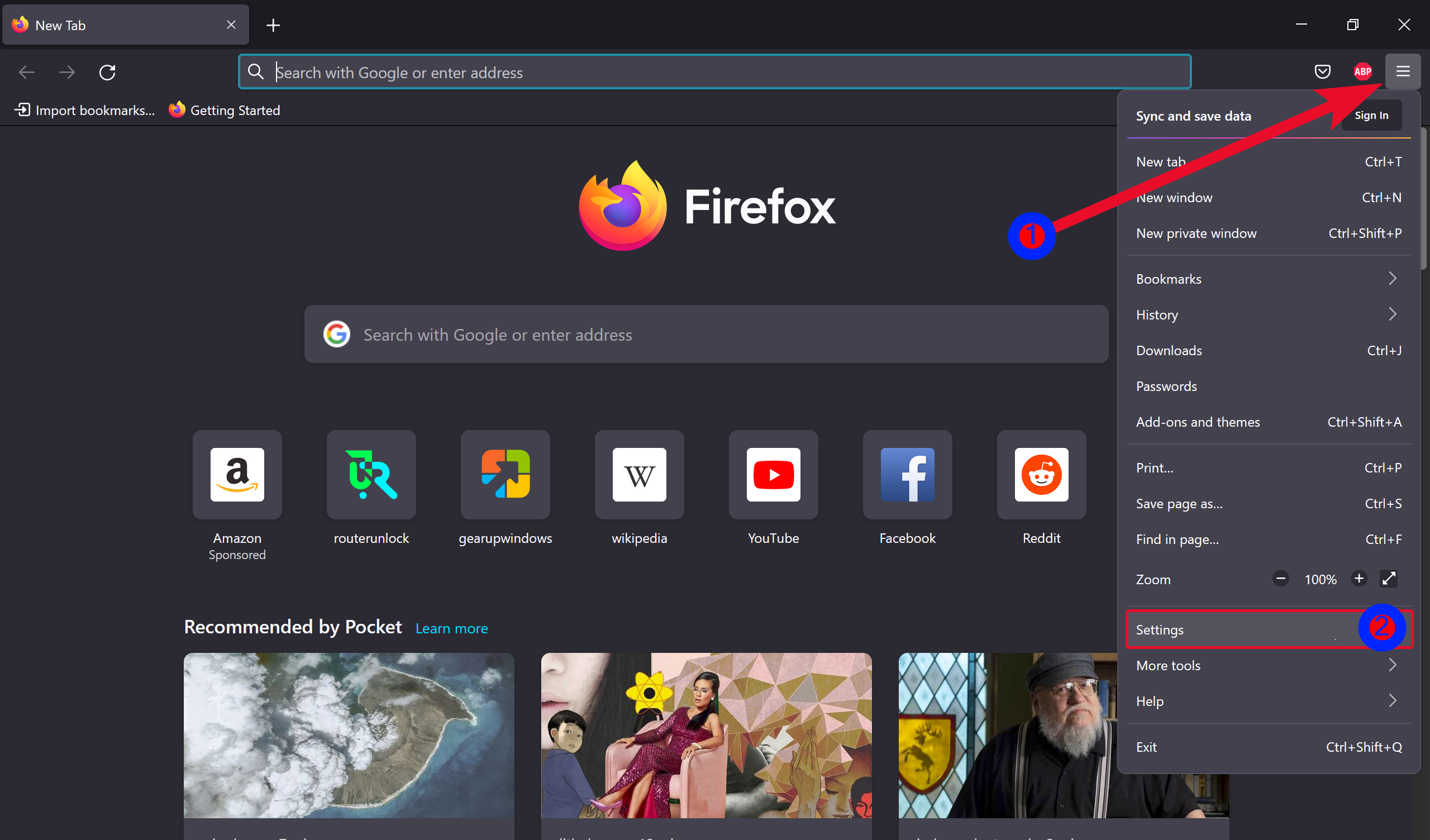
Task: Minimize the Firefox window
Action: 1301,25
